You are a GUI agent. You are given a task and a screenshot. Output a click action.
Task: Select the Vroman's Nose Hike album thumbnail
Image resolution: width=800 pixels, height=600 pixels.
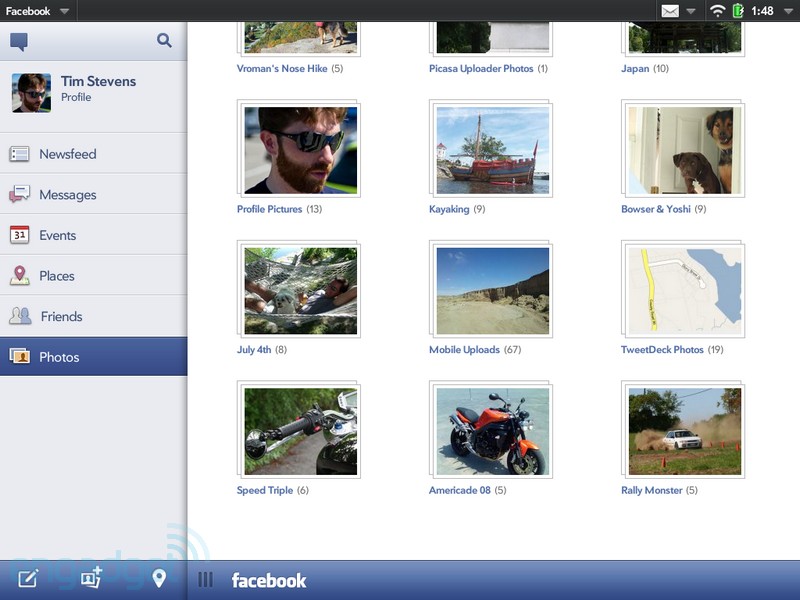tap(299, 39)
